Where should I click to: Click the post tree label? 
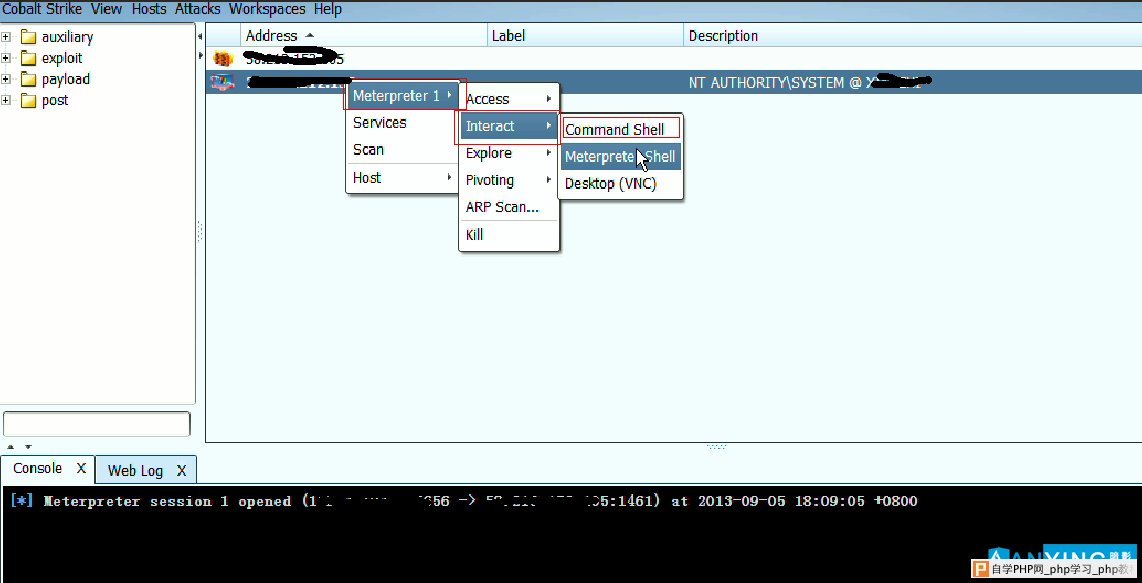(x=55, y=101)
